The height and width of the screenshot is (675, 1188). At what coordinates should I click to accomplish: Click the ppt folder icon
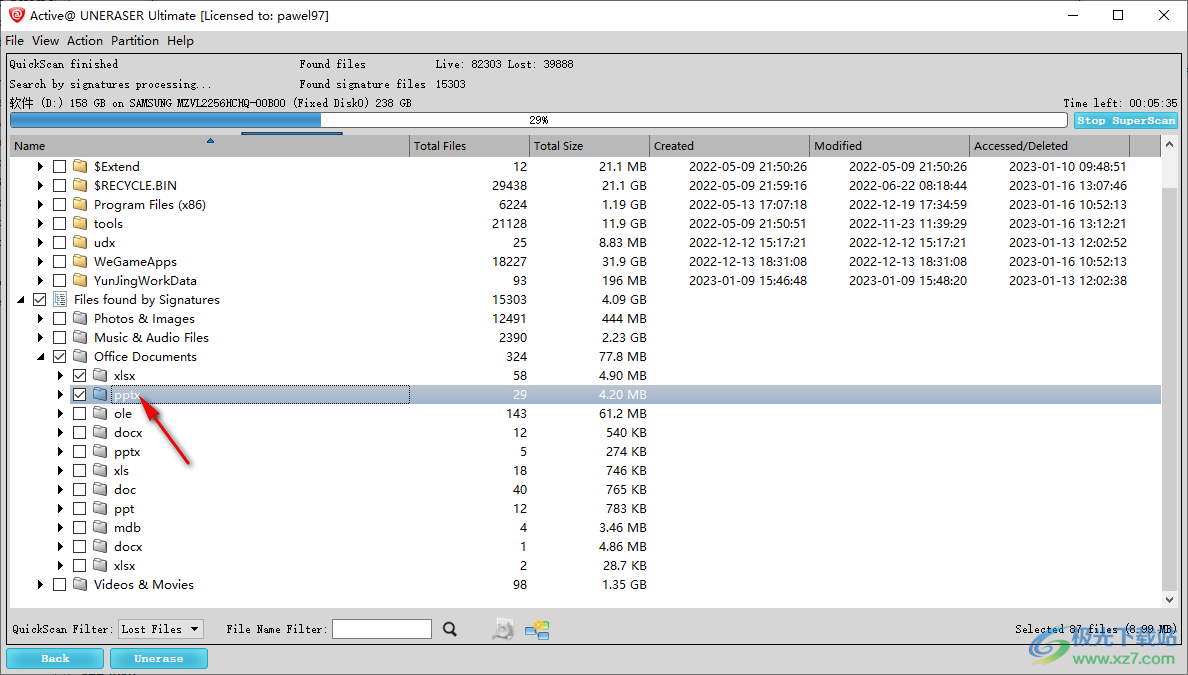(100, 508)
